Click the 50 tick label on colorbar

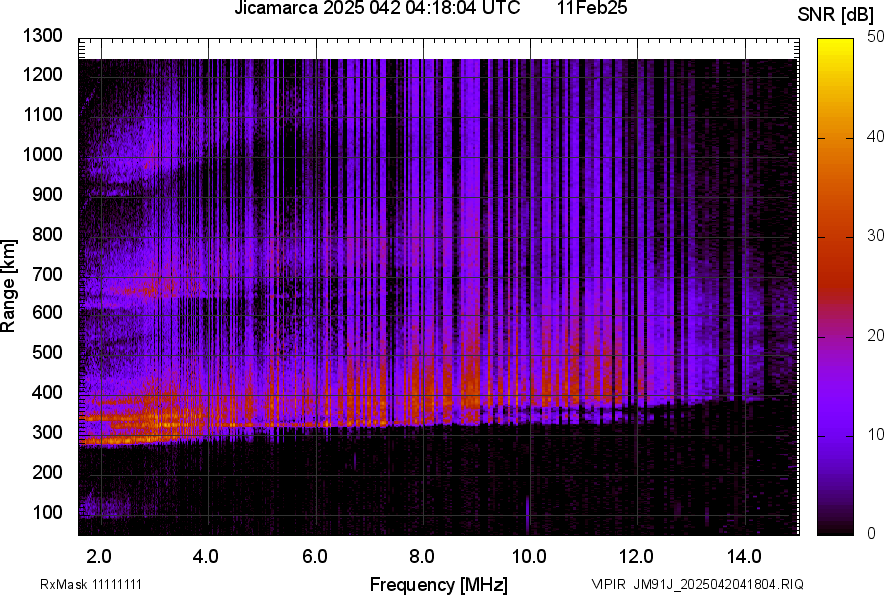(x=875, y=37)
